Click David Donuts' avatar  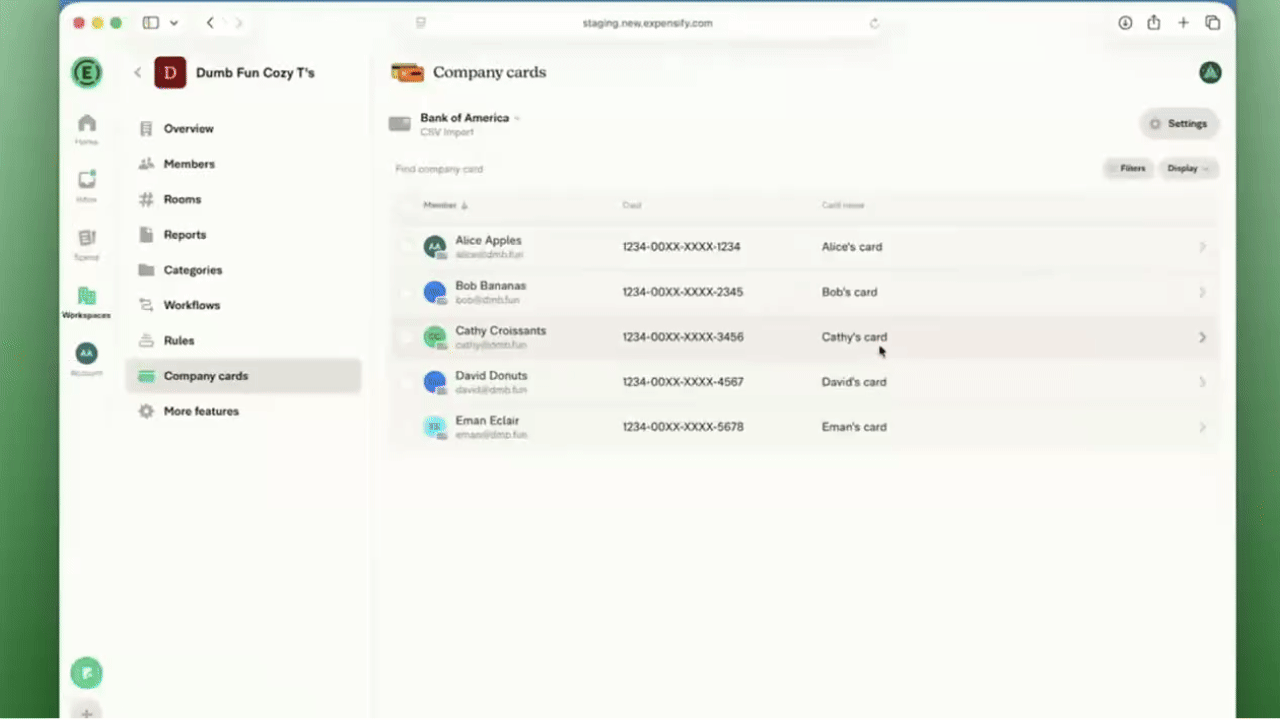click(x=434, y=382)
